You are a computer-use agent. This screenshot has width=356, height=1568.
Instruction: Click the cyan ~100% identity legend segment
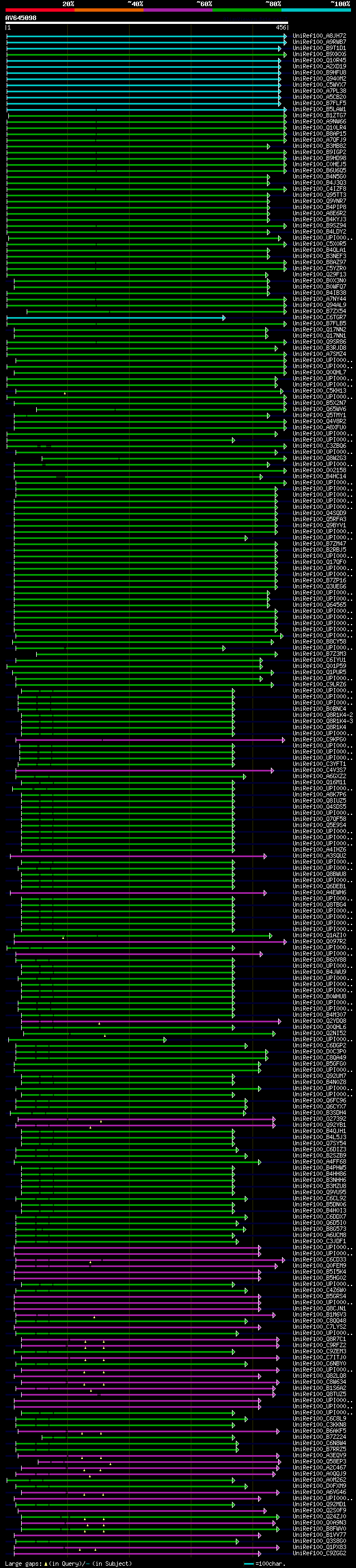point(316,10)
